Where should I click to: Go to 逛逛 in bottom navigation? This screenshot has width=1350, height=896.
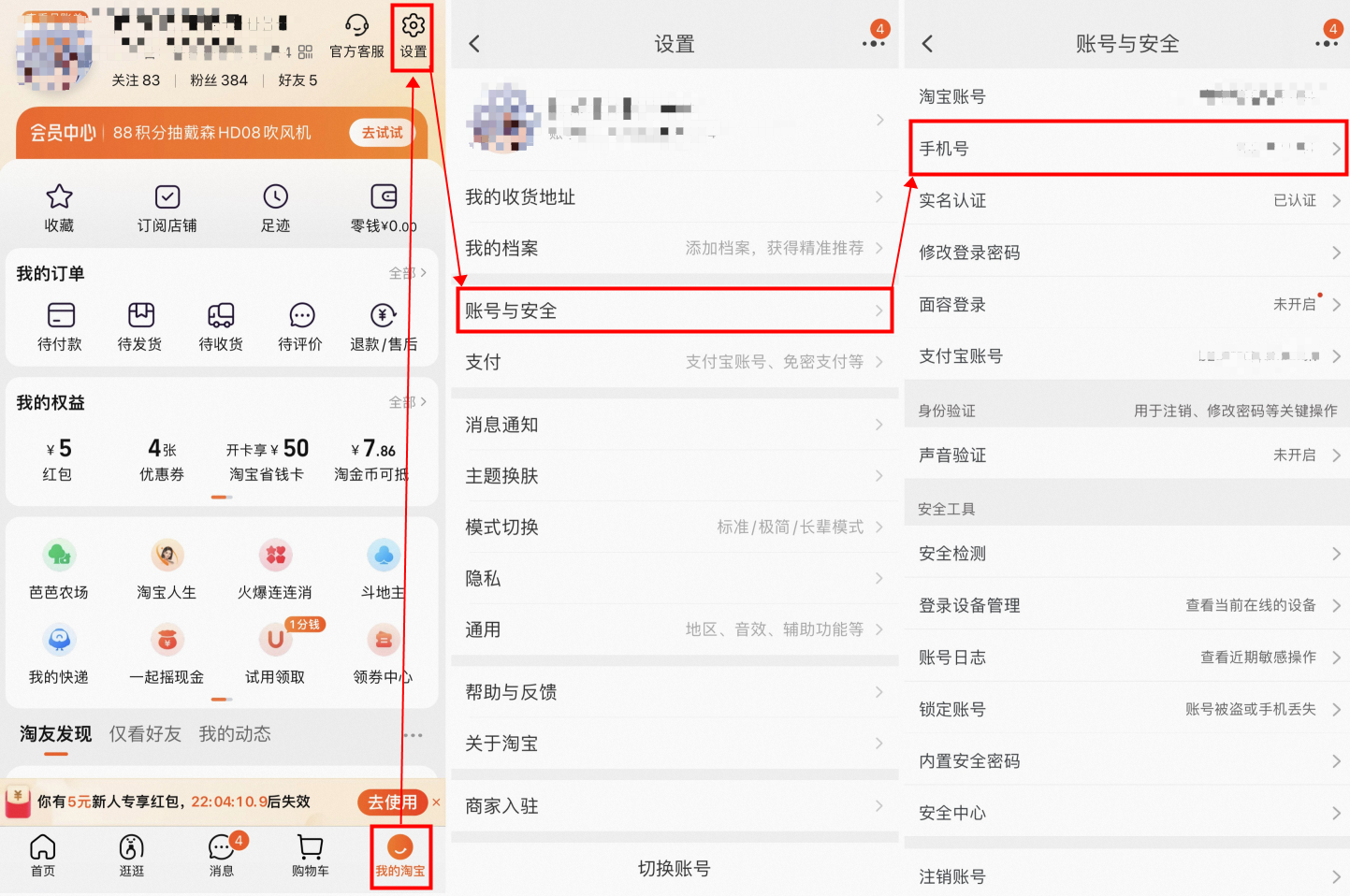132,855
